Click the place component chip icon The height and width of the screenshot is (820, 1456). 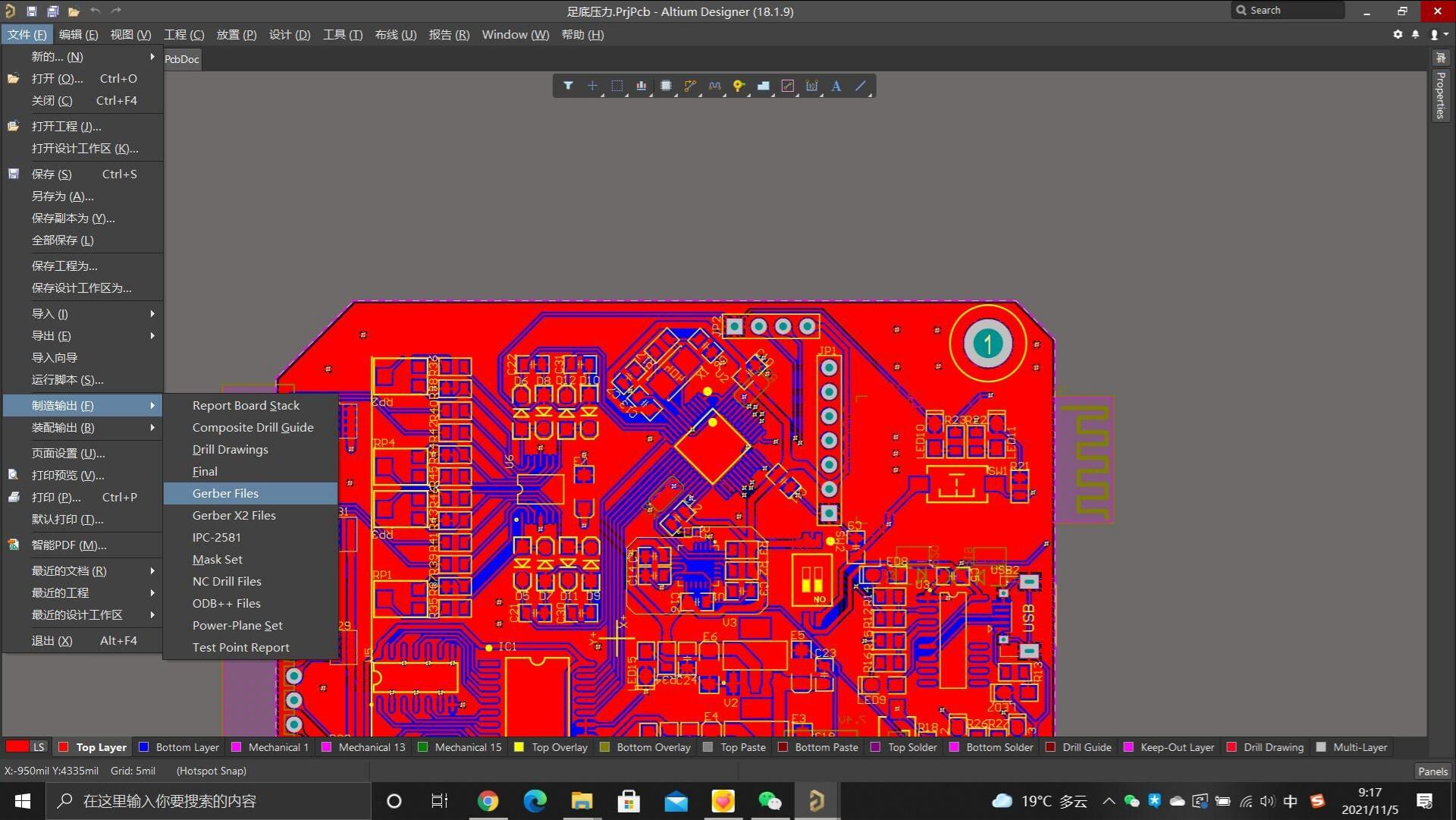tap(665, 86)
